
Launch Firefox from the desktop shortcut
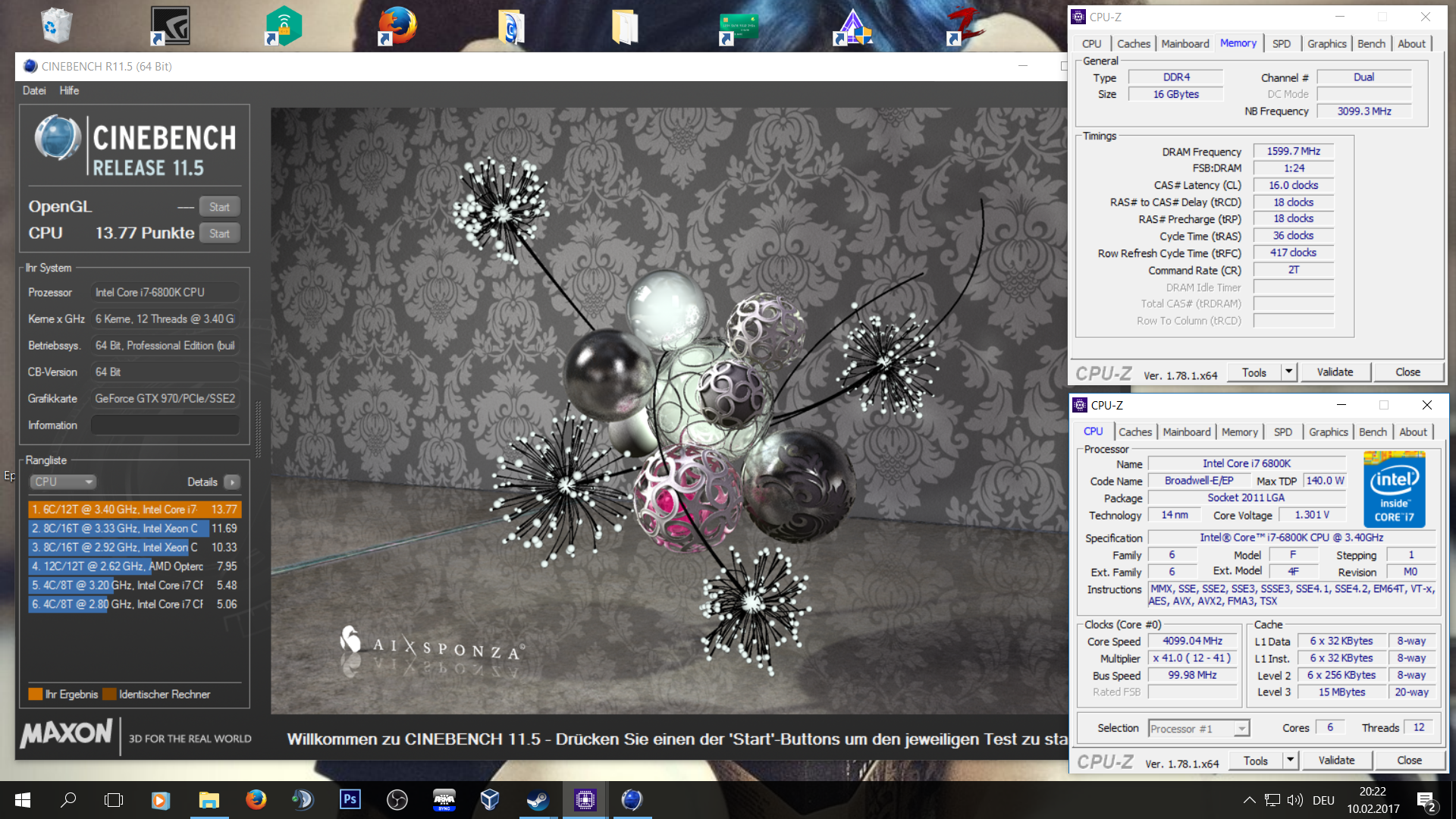point(397,25)
